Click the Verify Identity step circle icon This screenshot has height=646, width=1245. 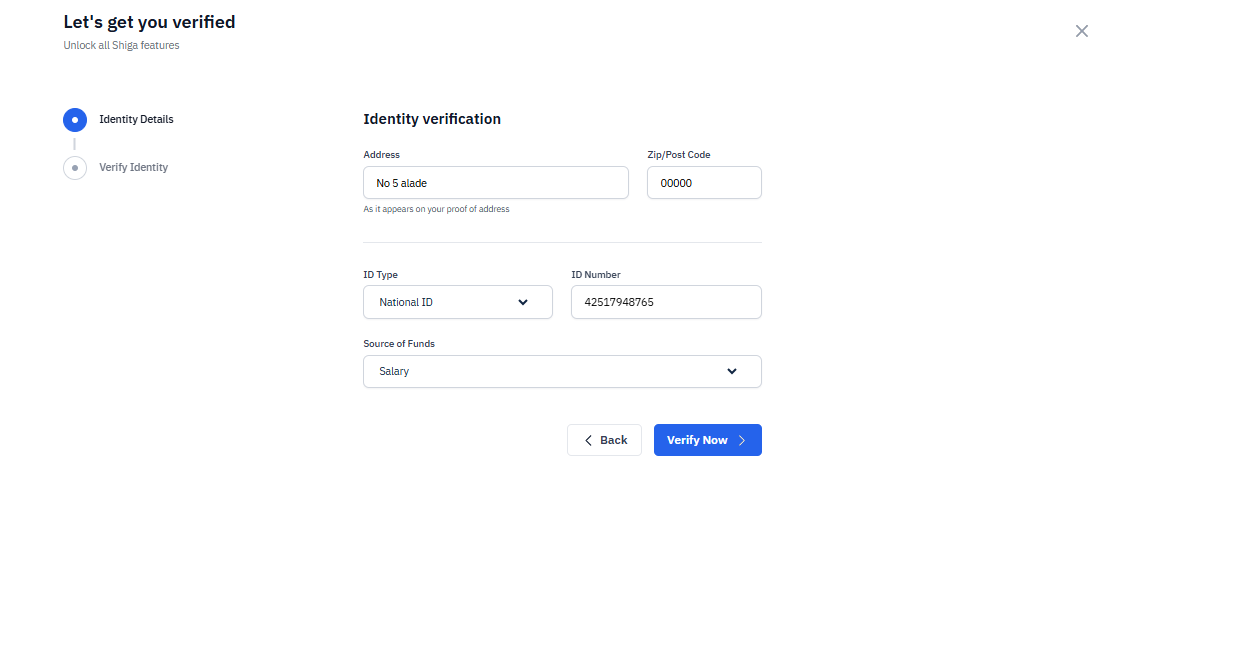pyautogui.click(x=75, y=168)
